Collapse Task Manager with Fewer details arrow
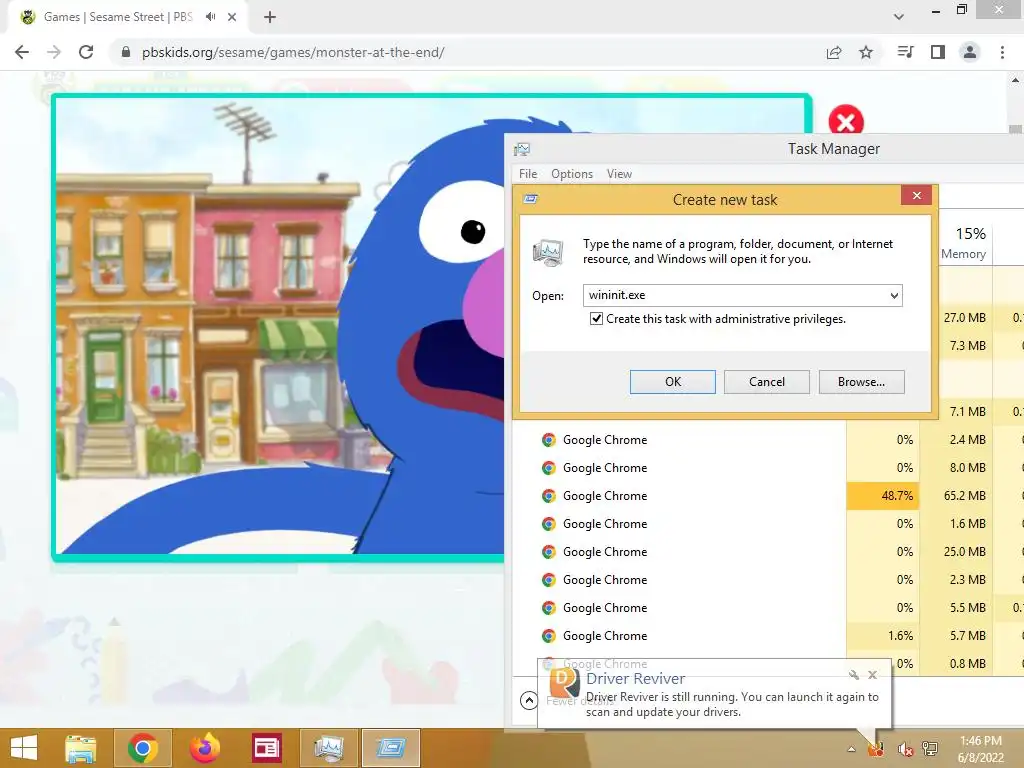The height and width of the screenshot is (768, 1024). point(529,701)
